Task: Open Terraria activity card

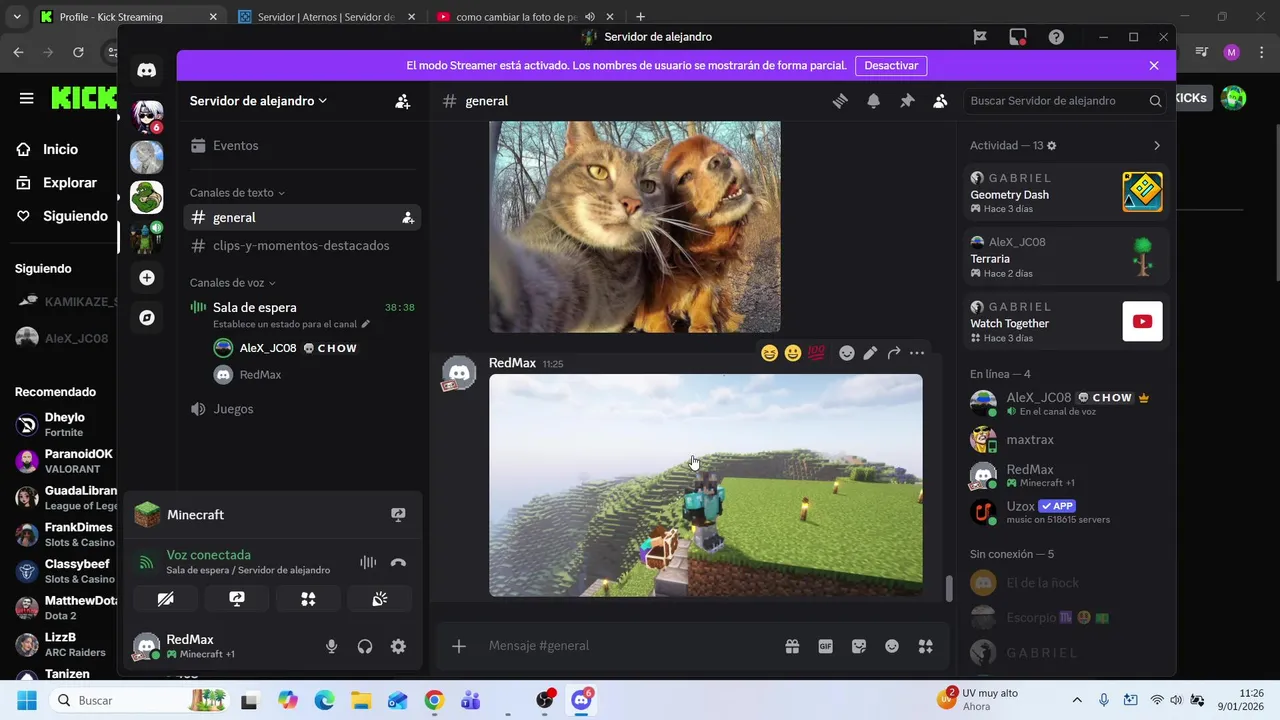Action: (1066, 257)
